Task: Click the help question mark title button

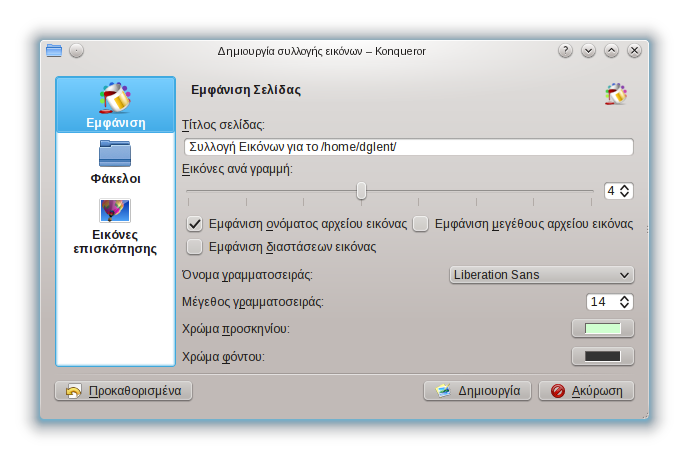Action: (565, 51)
